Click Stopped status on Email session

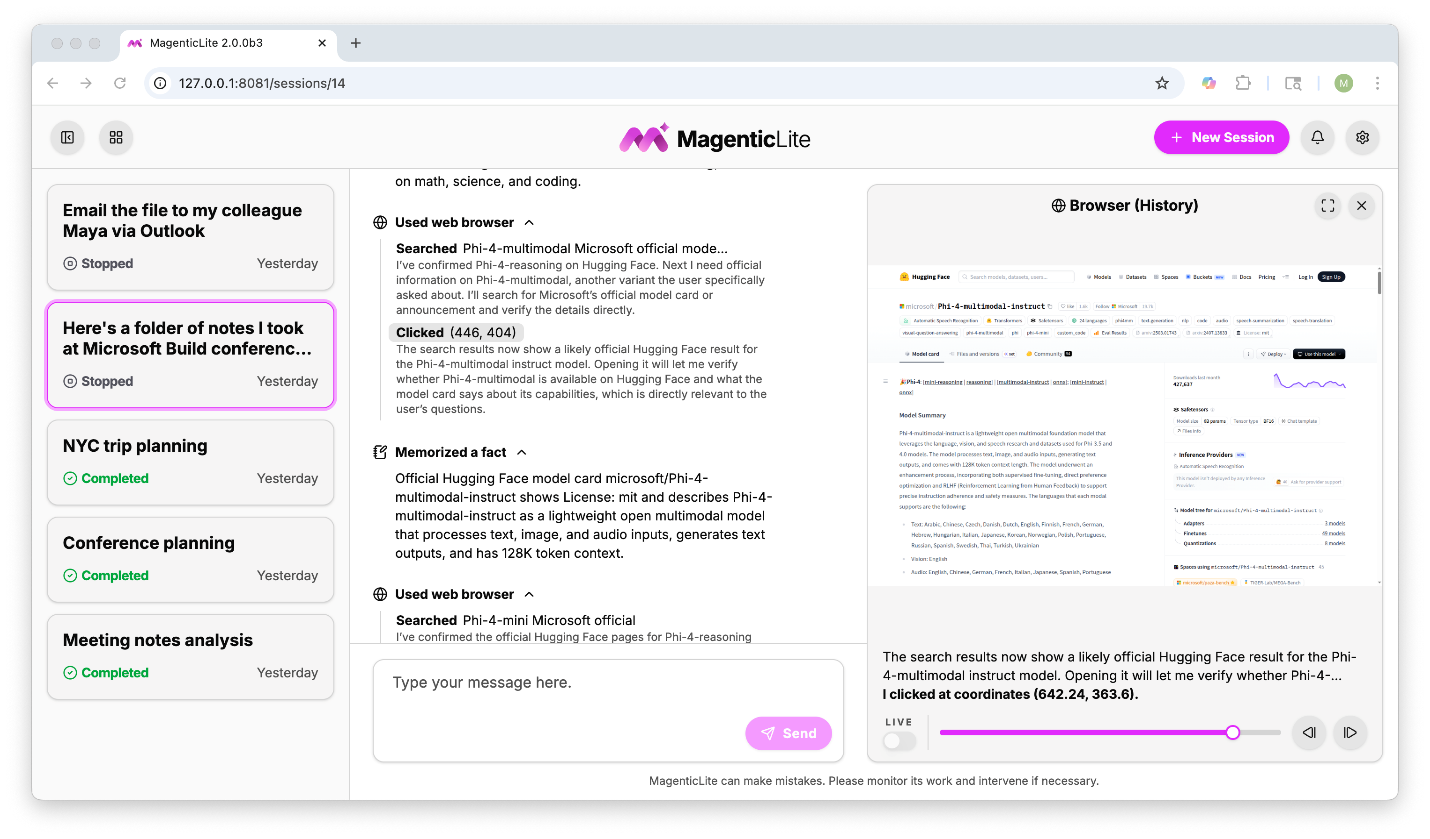98,264
